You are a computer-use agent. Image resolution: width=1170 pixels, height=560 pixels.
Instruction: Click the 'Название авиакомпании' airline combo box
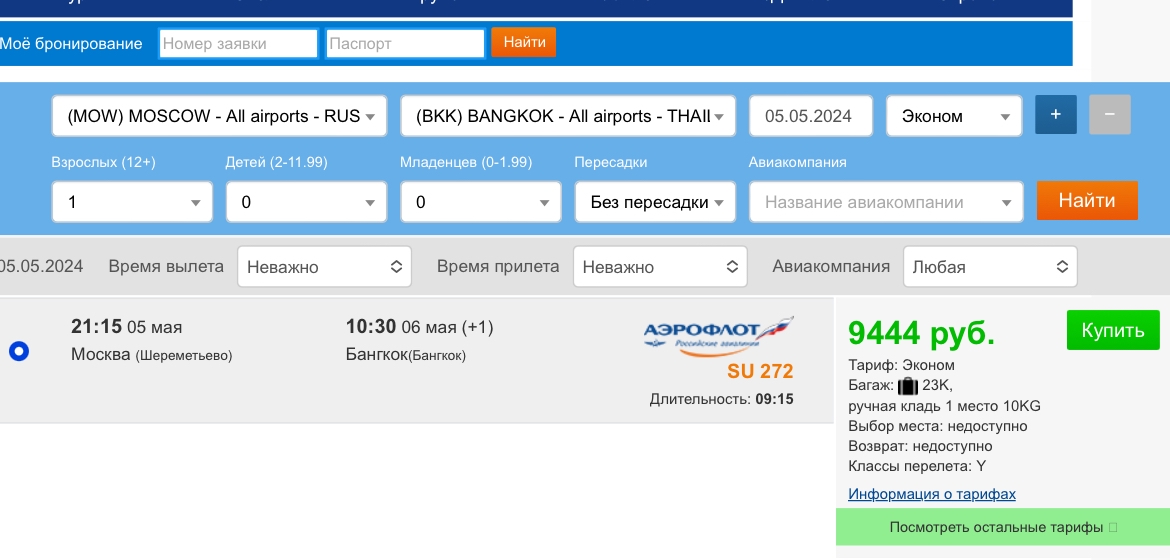tap(886, 202)
